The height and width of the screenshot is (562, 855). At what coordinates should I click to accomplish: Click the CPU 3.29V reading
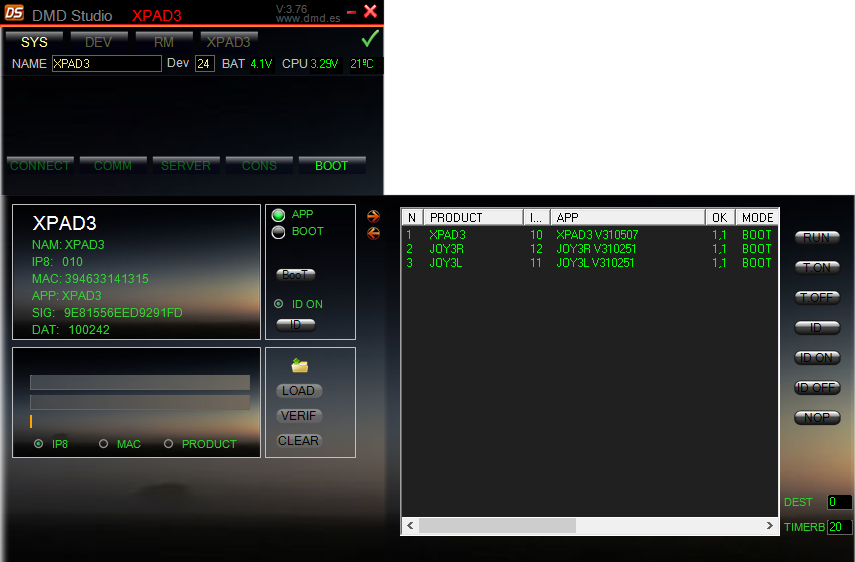coord(310,64)
